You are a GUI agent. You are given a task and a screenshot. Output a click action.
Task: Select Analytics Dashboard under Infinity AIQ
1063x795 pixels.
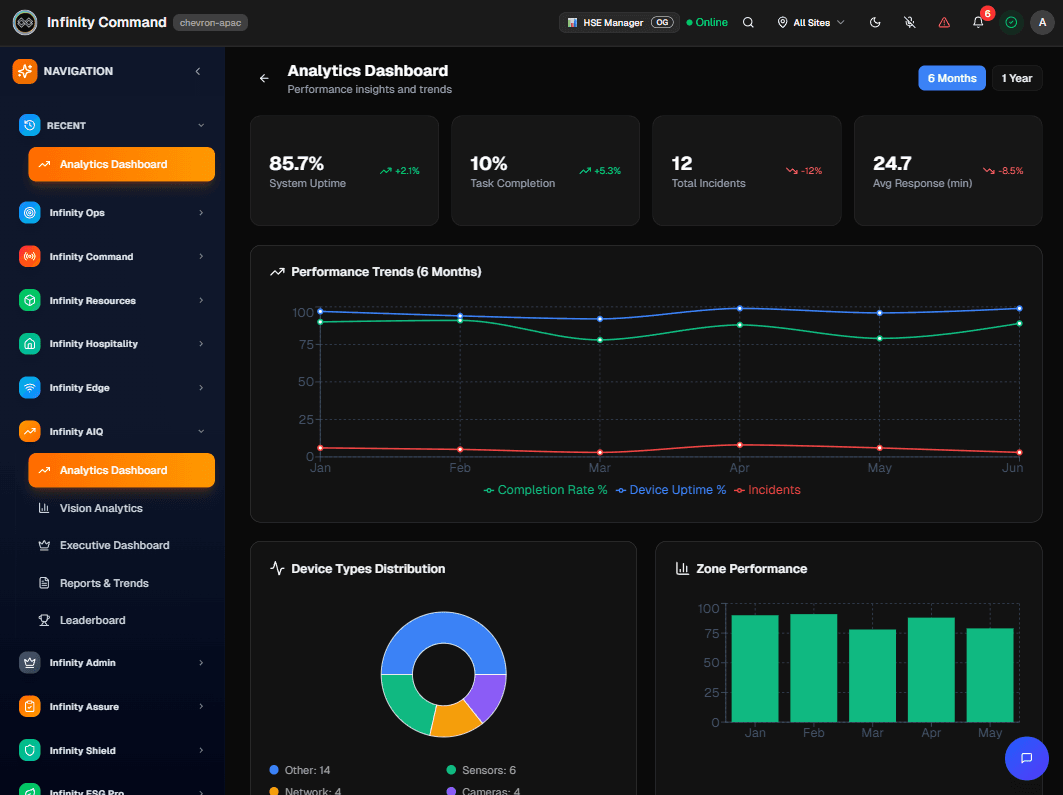(x=121, y=470)
